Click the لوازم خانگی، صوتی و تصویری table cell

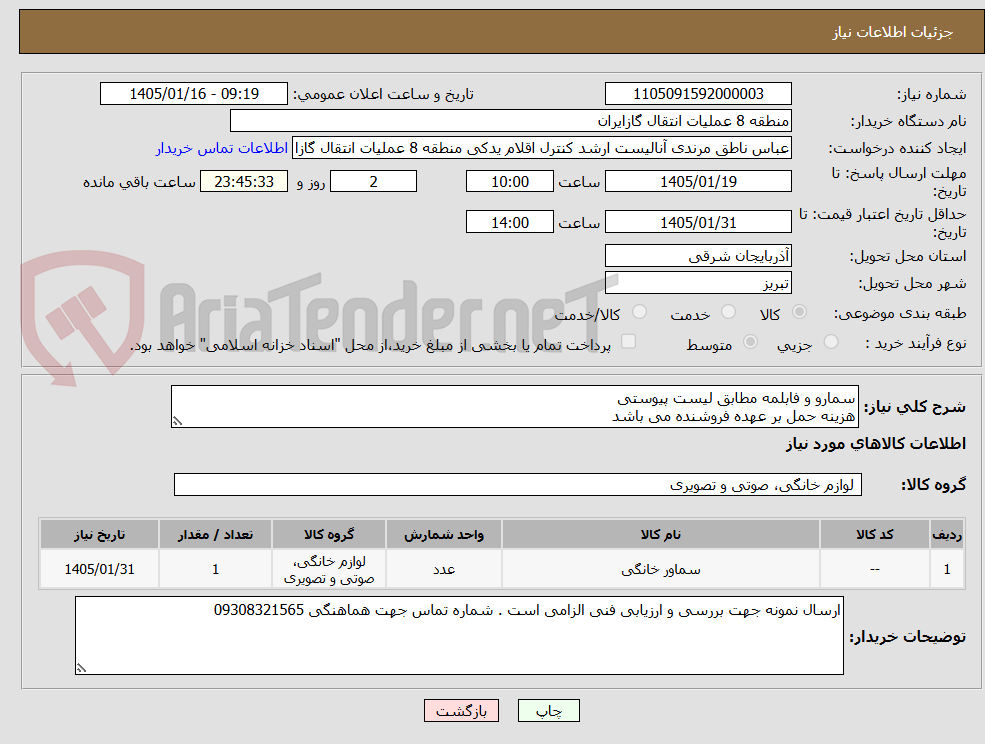click(x=329, y=569)
